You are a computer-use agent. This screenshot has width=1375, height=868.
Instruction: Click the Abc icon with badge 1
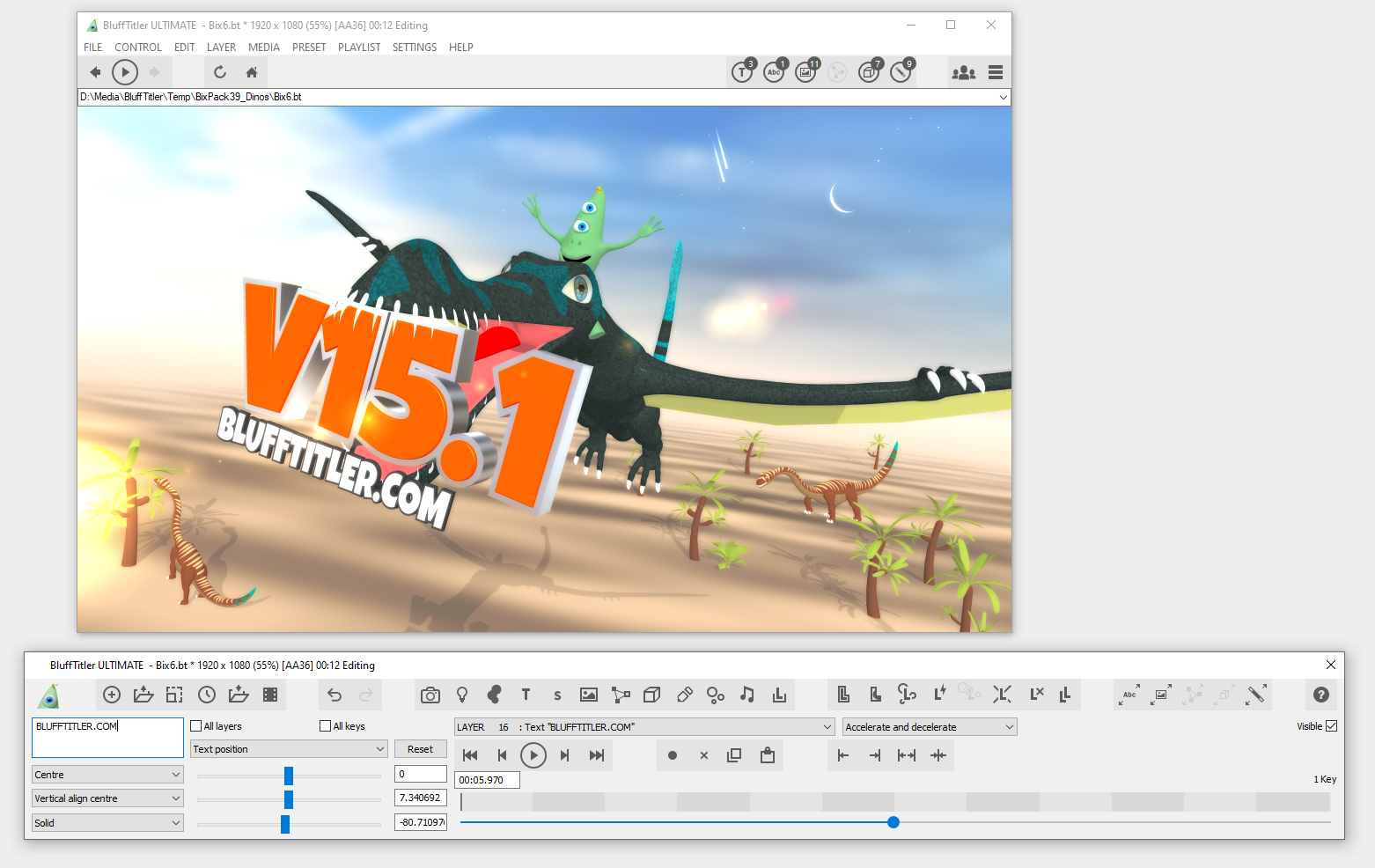click(x=775, y=71)
